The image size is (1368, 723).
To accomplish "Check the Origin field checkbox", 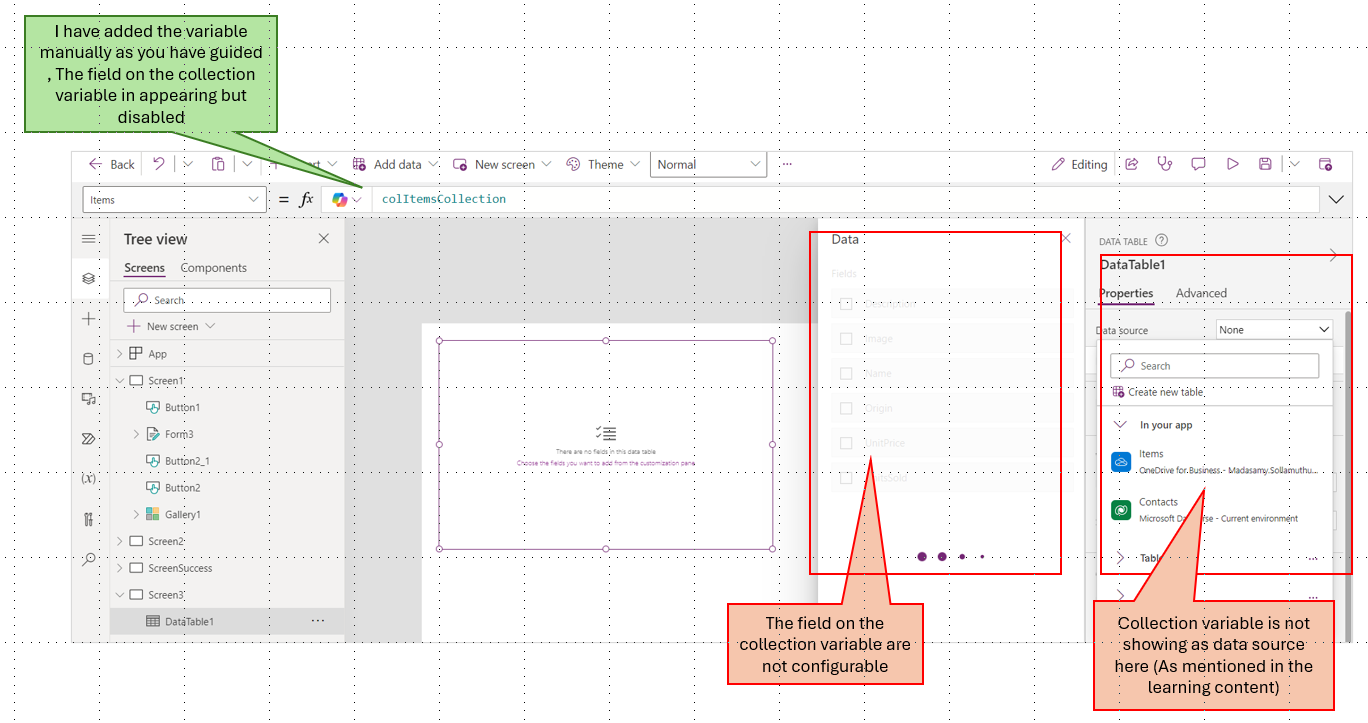I will (845, 408).
